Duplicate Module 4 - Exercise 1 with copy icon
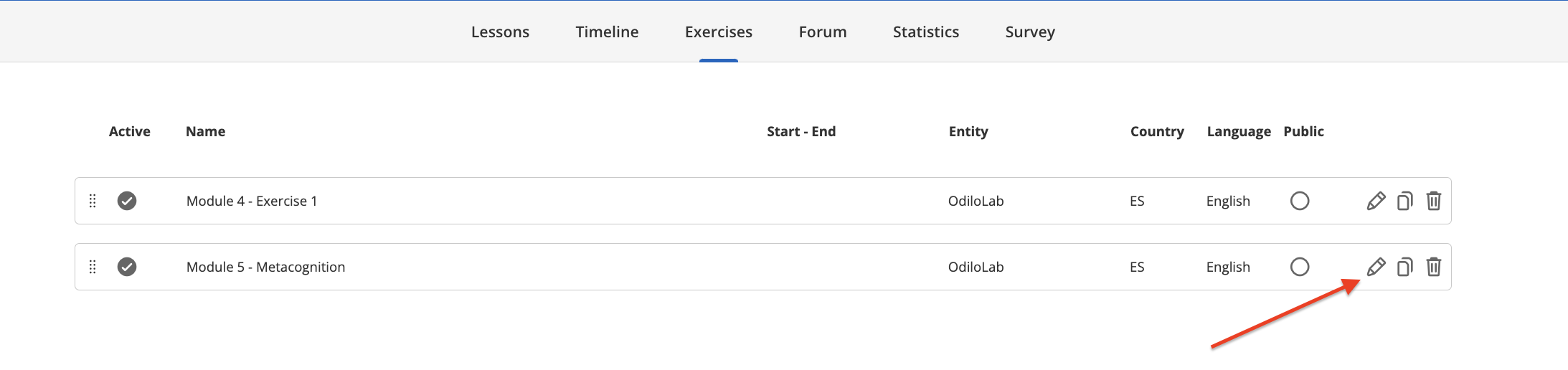 (x=1404, y=201)
